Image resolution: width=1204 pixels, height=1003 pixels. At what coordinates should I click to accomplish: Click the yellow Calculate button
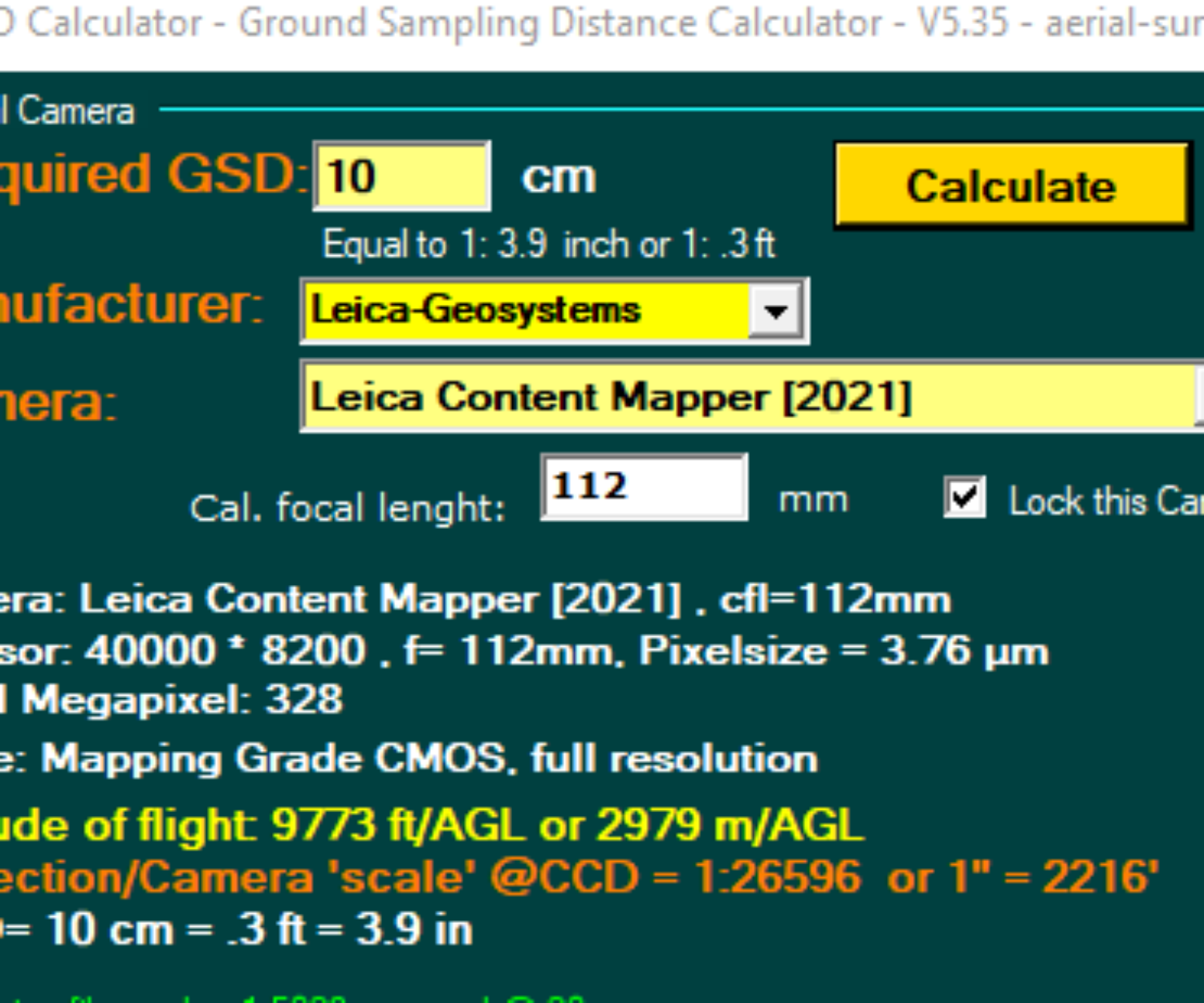click(1011, 185)
